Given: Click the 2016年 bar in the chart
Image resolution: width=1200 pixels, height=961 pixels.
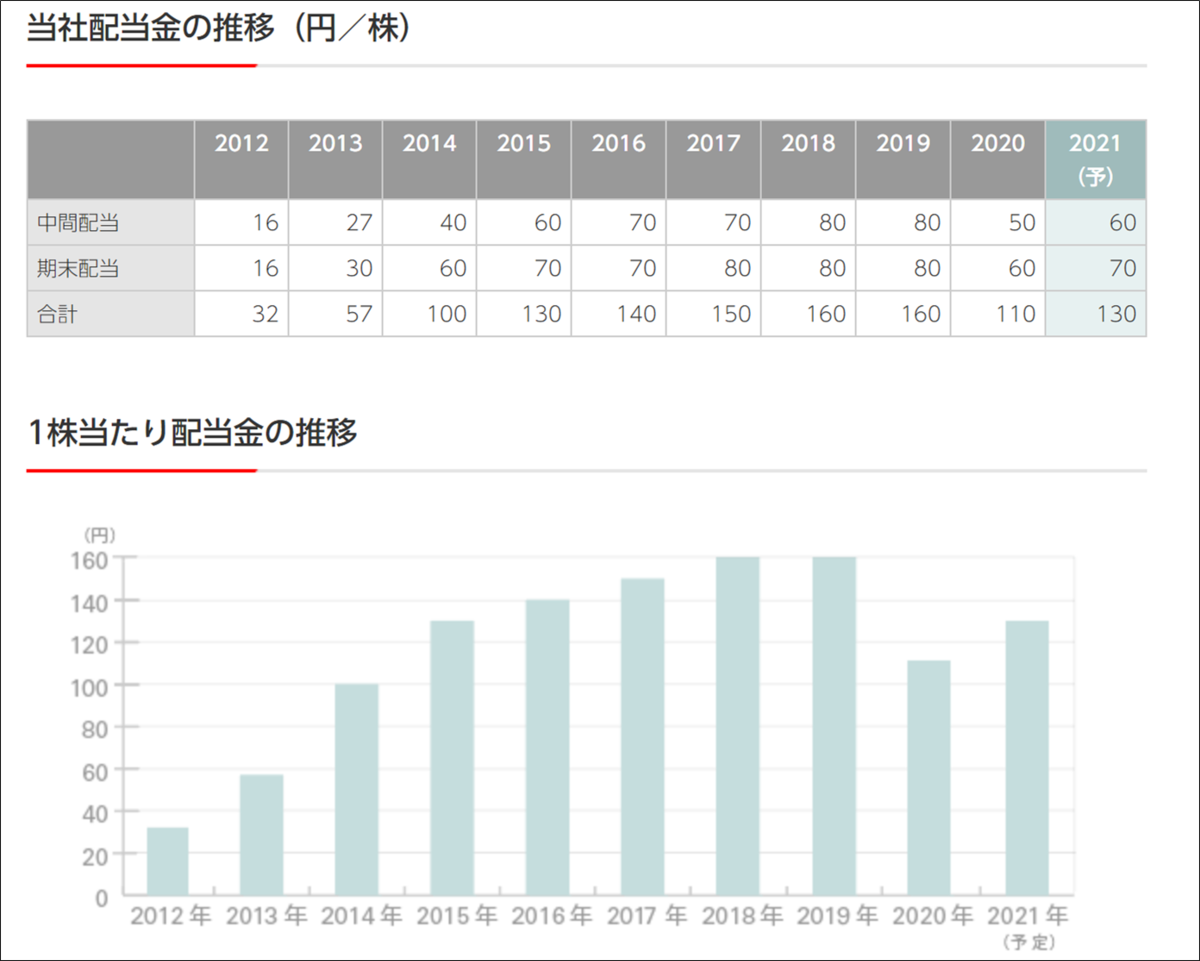Looking at the screenshot, I should click(x=548, y=747).
